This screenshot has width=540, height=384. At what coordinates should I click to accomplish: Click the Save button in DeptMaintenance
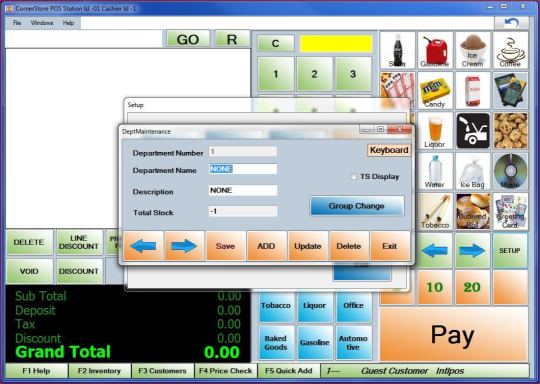pyautogui.click(x=226, y=246)
